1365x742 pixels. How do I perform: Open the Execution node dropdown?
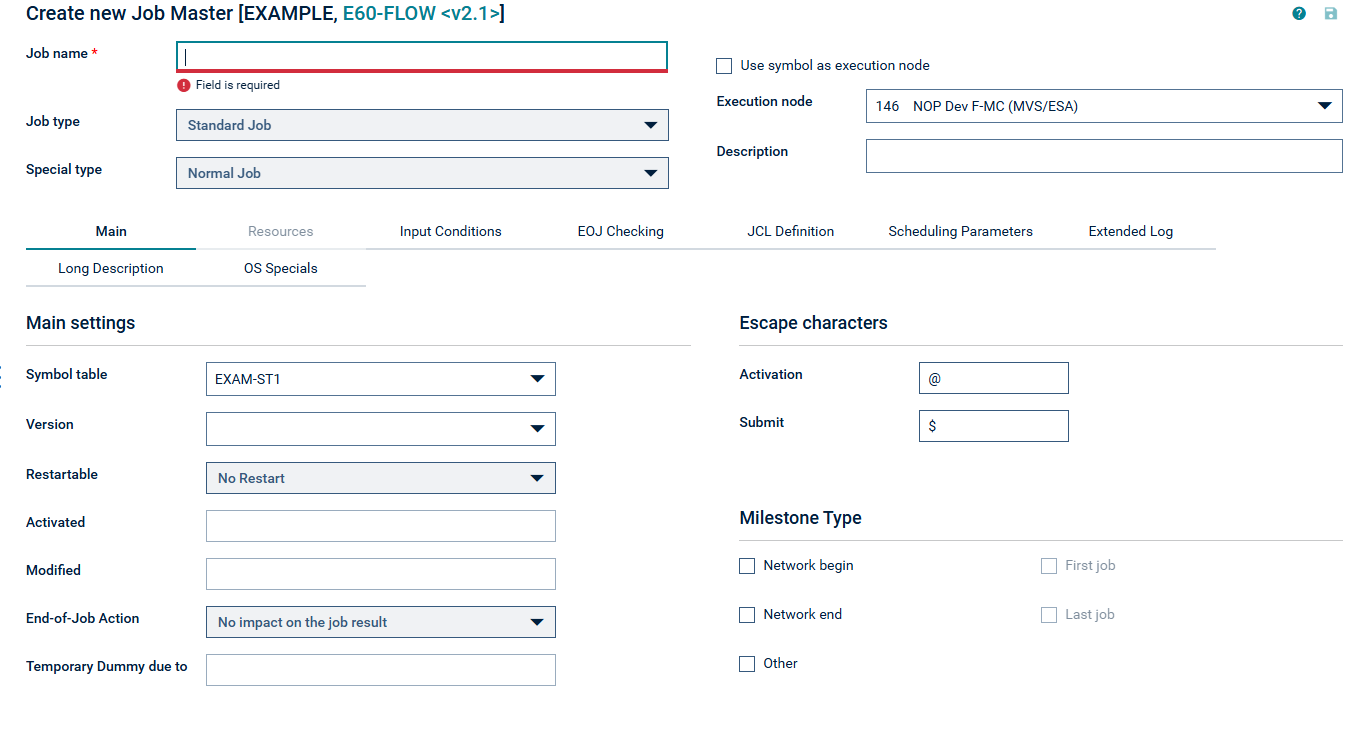coord(1104,106)
